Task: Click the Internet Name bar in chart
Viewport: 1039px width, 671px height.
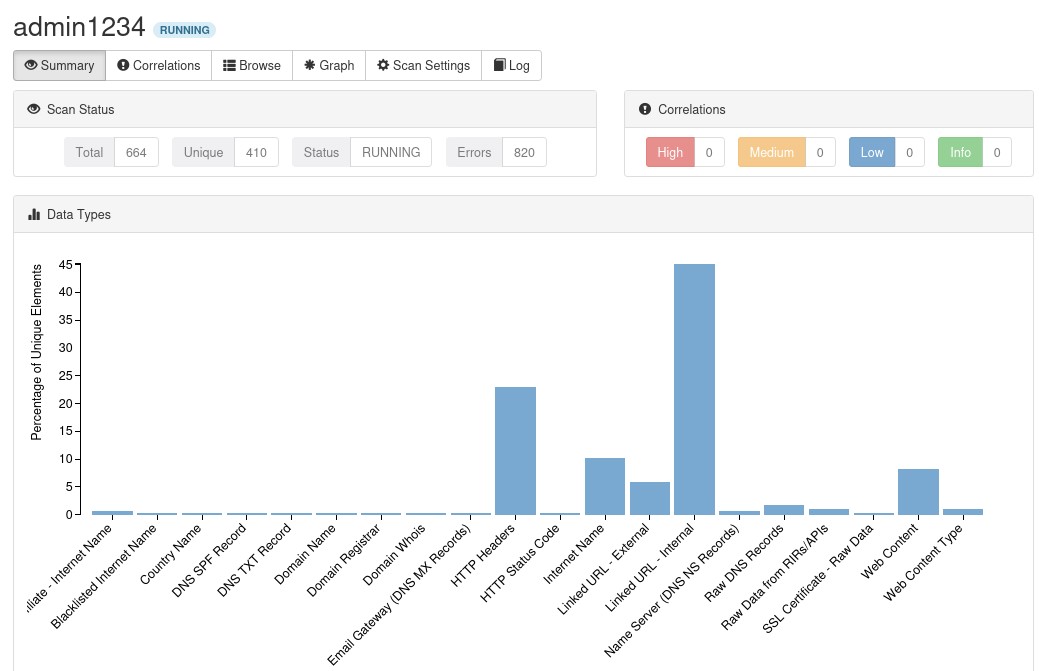Action: (605, 486)
